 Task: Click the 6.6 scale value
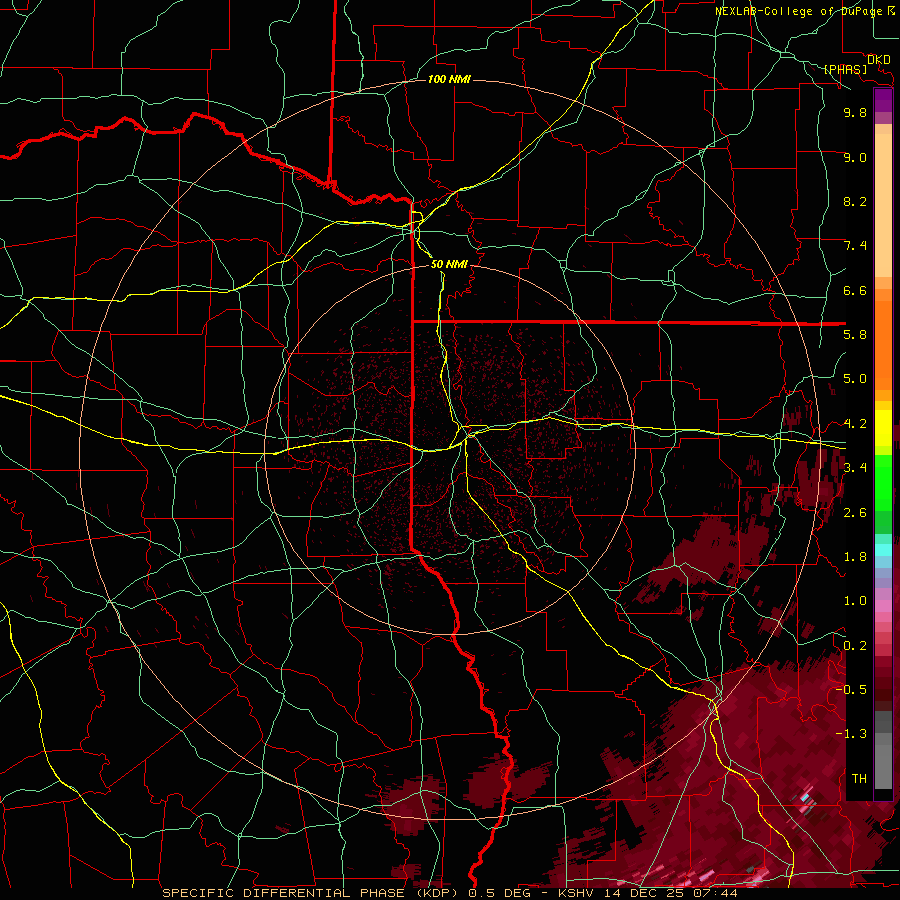tap(855, 290)
